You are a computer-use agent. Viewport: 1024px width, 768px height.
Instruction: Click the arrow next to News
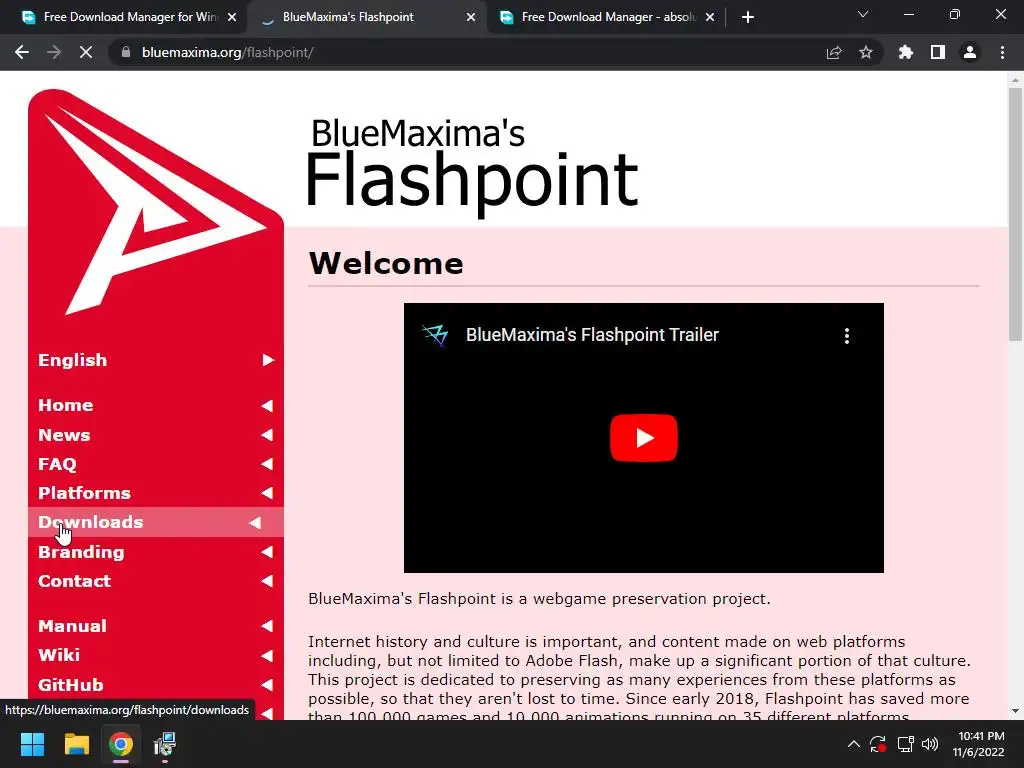[267, 435]
